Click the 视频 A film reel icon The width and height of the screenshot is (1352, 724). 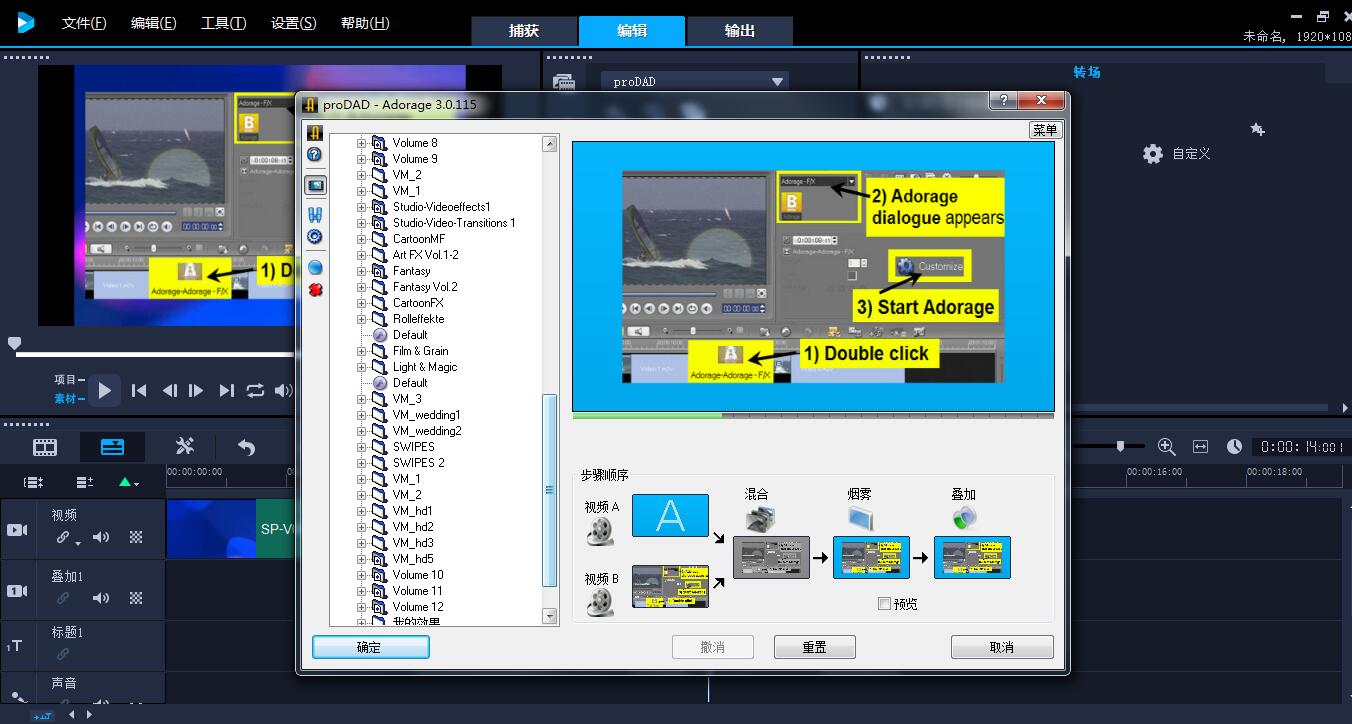[x=601, y=531]
